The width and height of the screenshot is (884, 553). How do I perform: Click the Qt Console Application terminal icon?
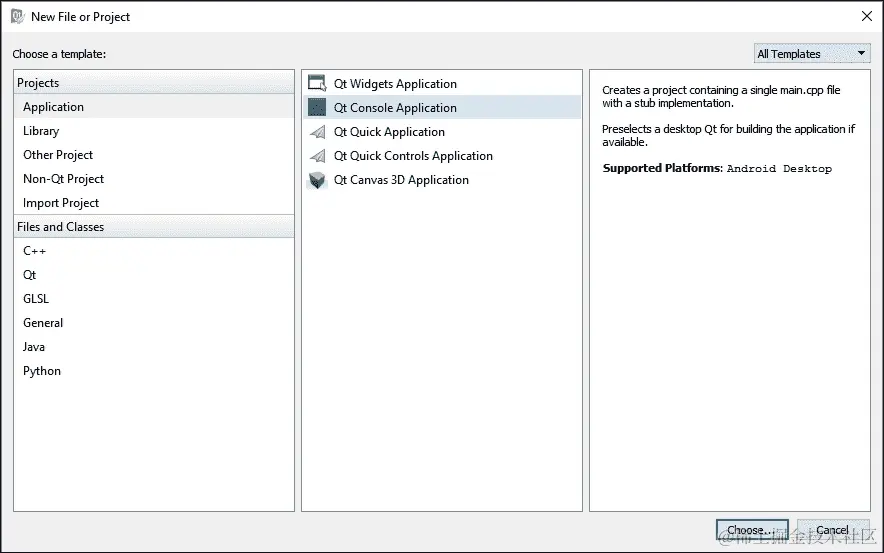click(317, 107)
